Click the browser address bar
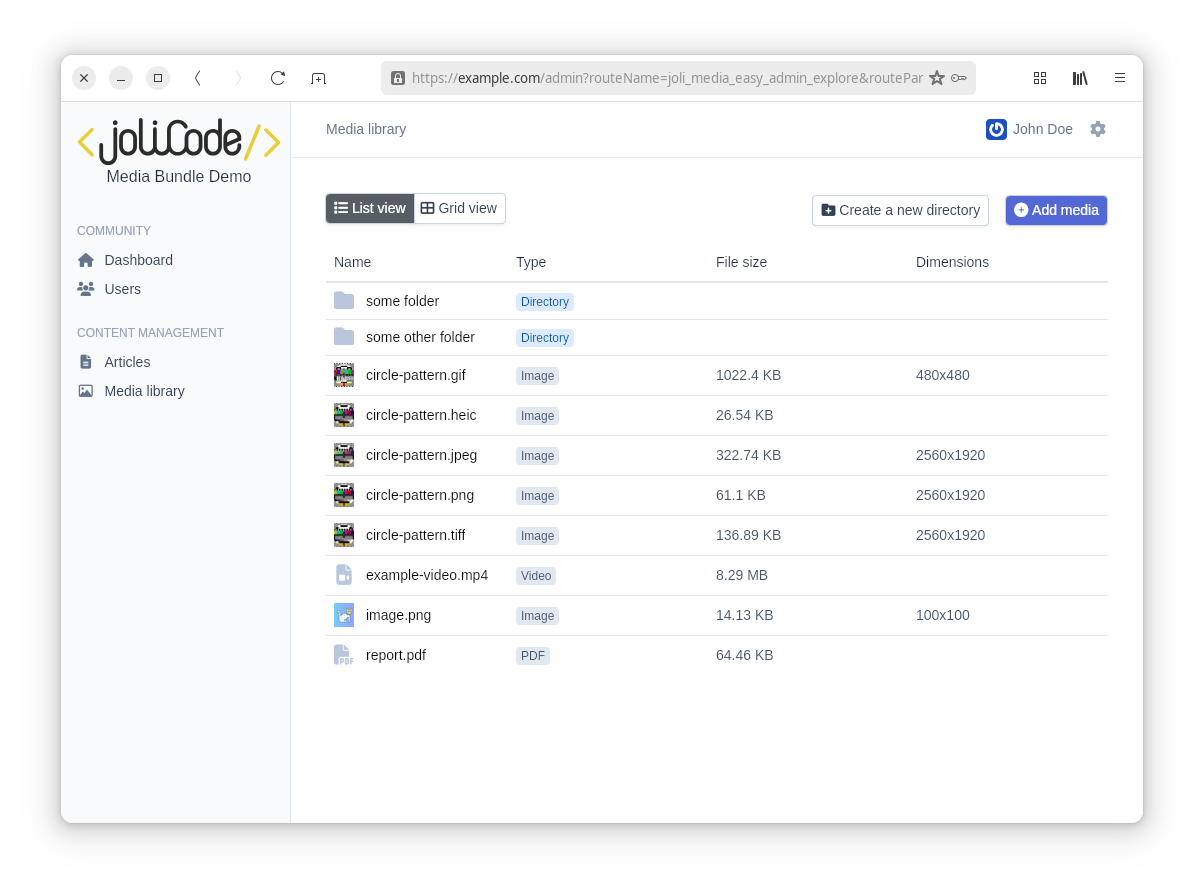The width and height of the screenshot is (1204, 890). point(660,78)
